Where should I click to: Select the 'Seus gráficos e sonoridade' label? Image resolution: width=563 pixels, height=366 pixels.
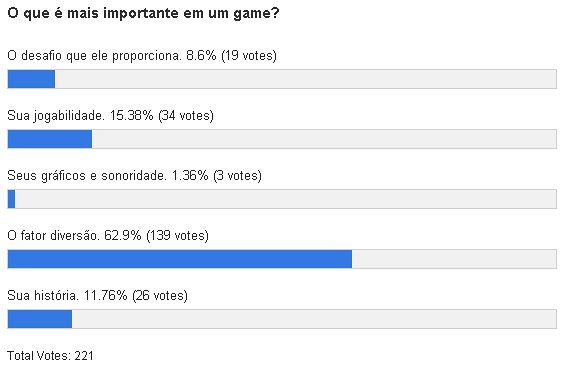click(87, 176)
